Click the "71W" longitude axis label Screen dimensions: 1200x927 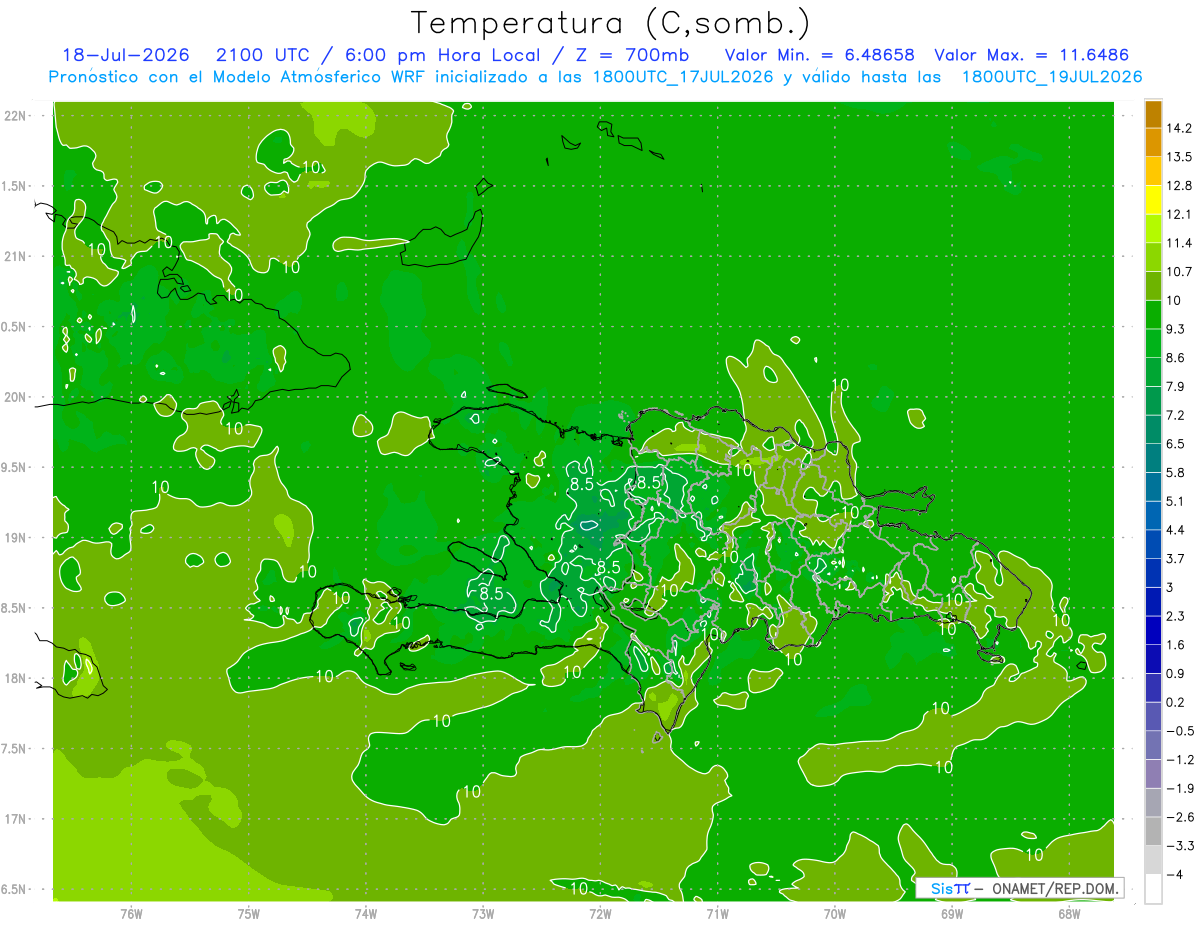(x=717, y=913)
